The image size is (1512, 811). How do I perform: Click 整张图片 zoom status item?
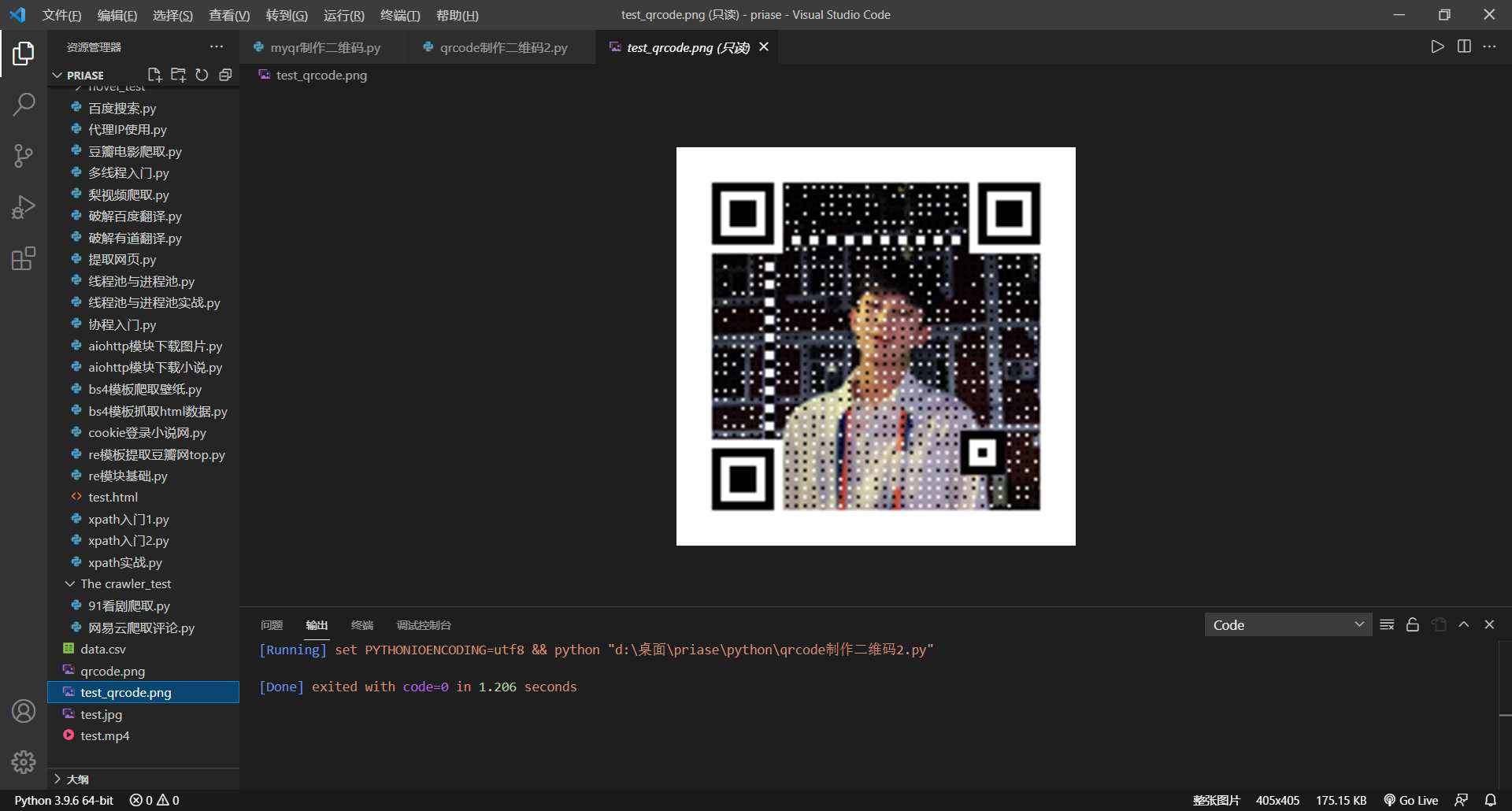[x=1216, y=800]
